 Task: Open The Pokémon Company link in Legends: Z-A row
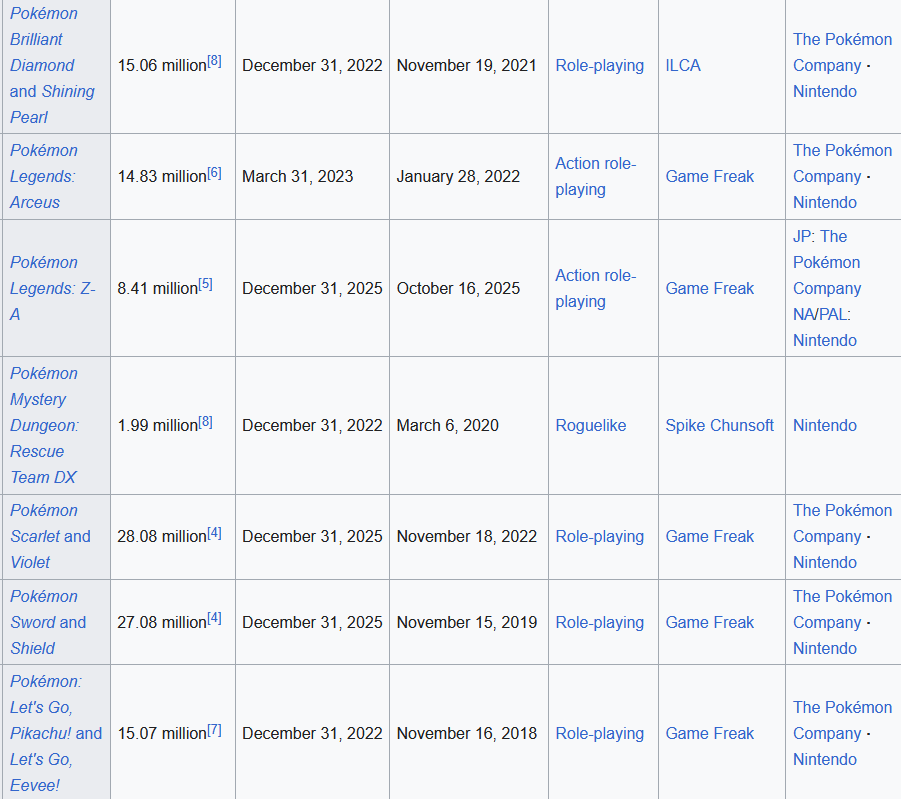click(827, 262)
